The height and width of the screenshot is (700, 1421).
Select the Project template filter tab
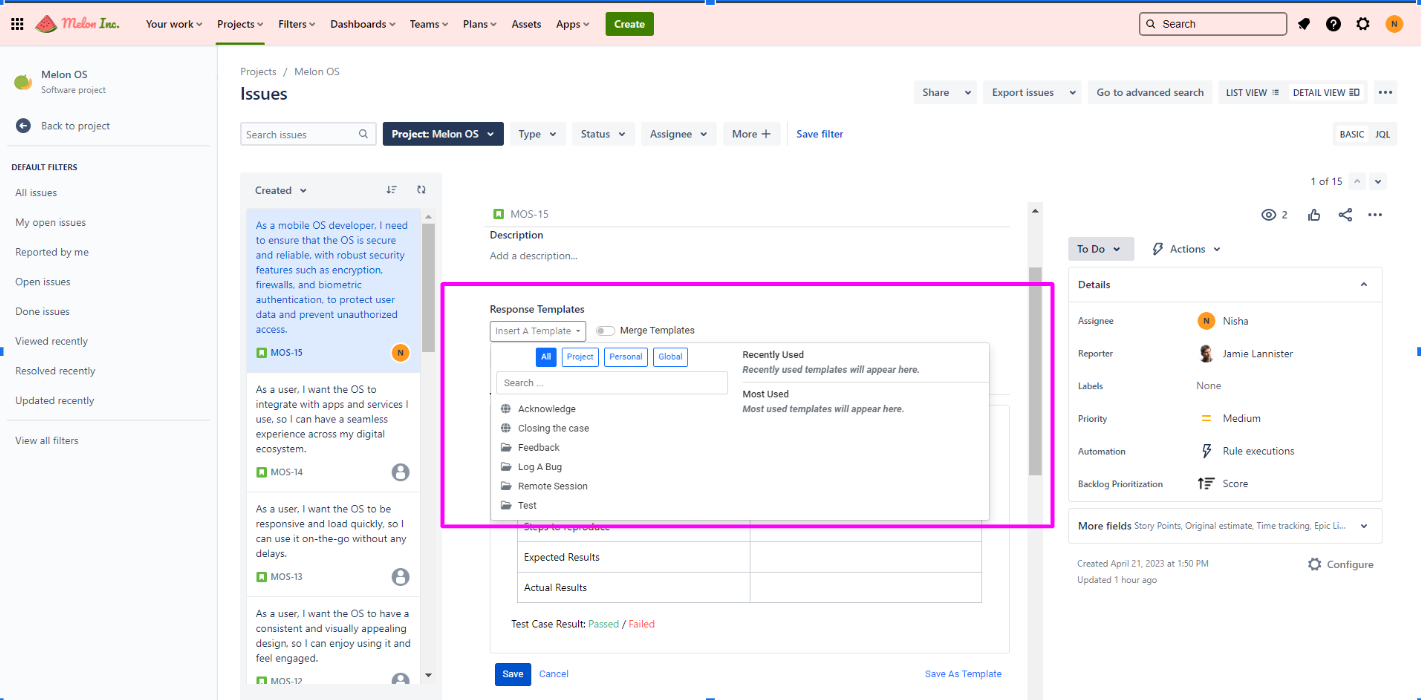[x=580, y=357]
